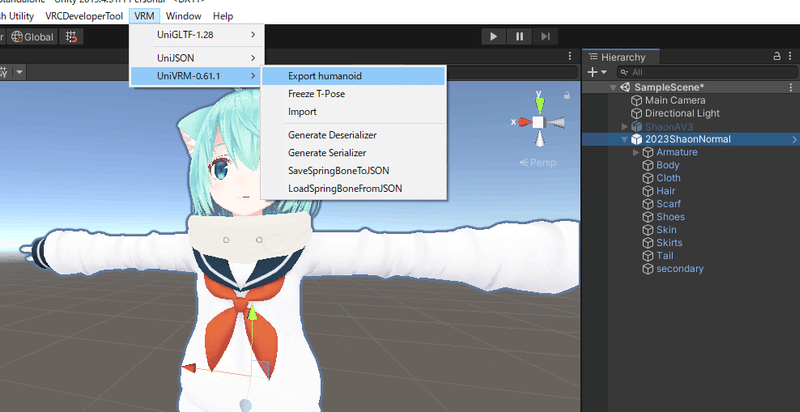The image size is (800, 412).
Task: Click the Body cube icon
Action: [x=648, y=165]
